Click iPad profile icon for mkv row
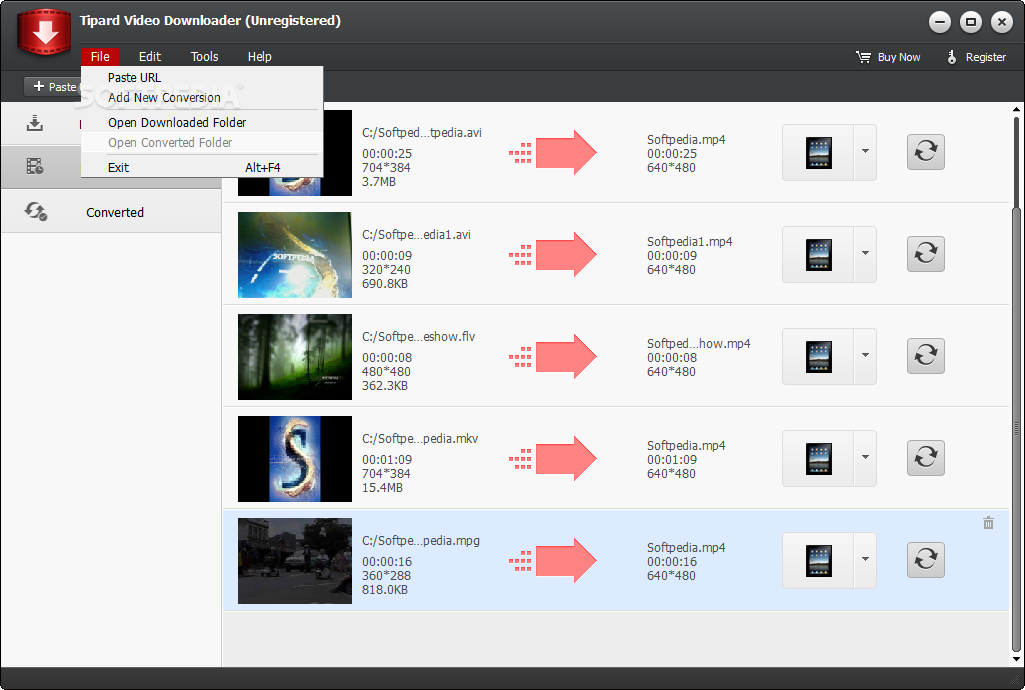Image resolution: width=1025 pixels, height=690 pixels. [818, 458]
